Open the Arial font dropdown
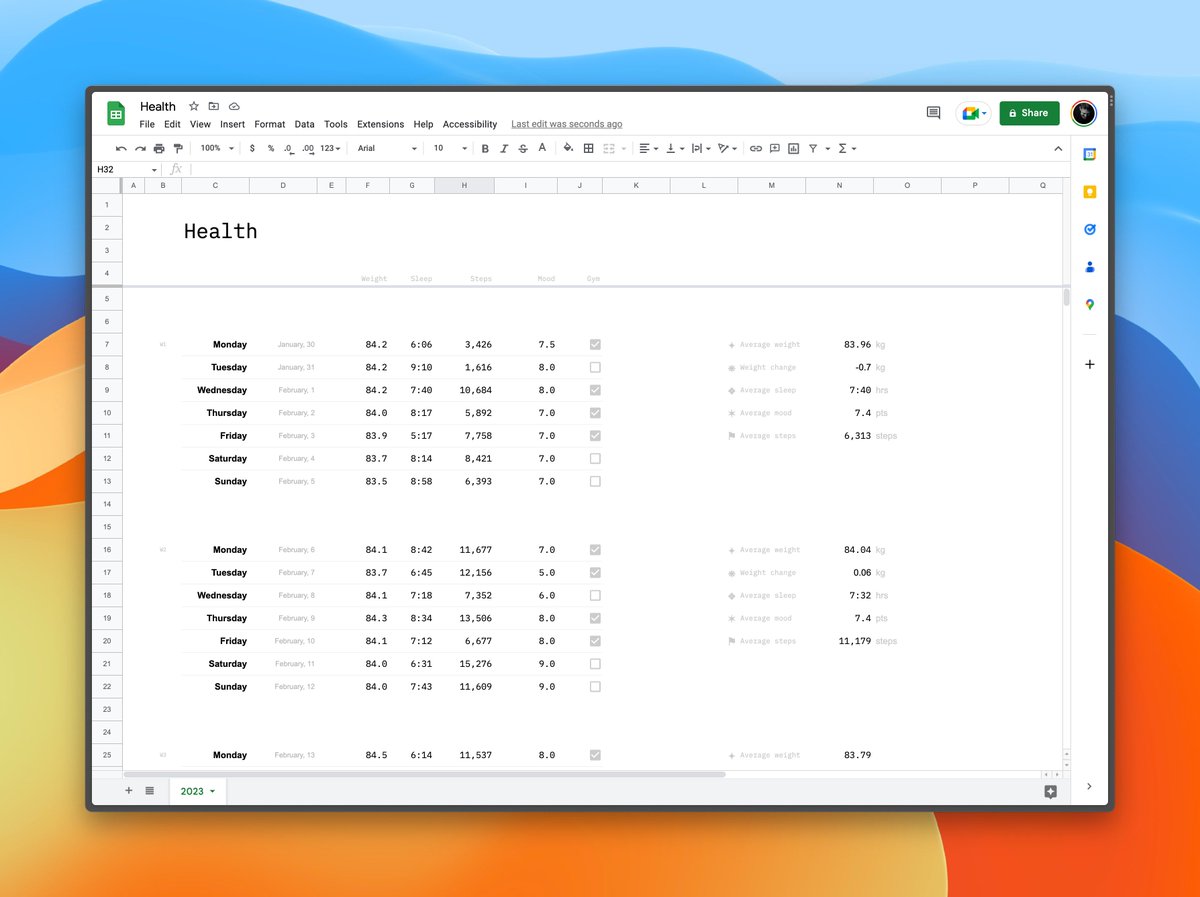Viewport: 1200px width, 897px height. tap(387, 148)
